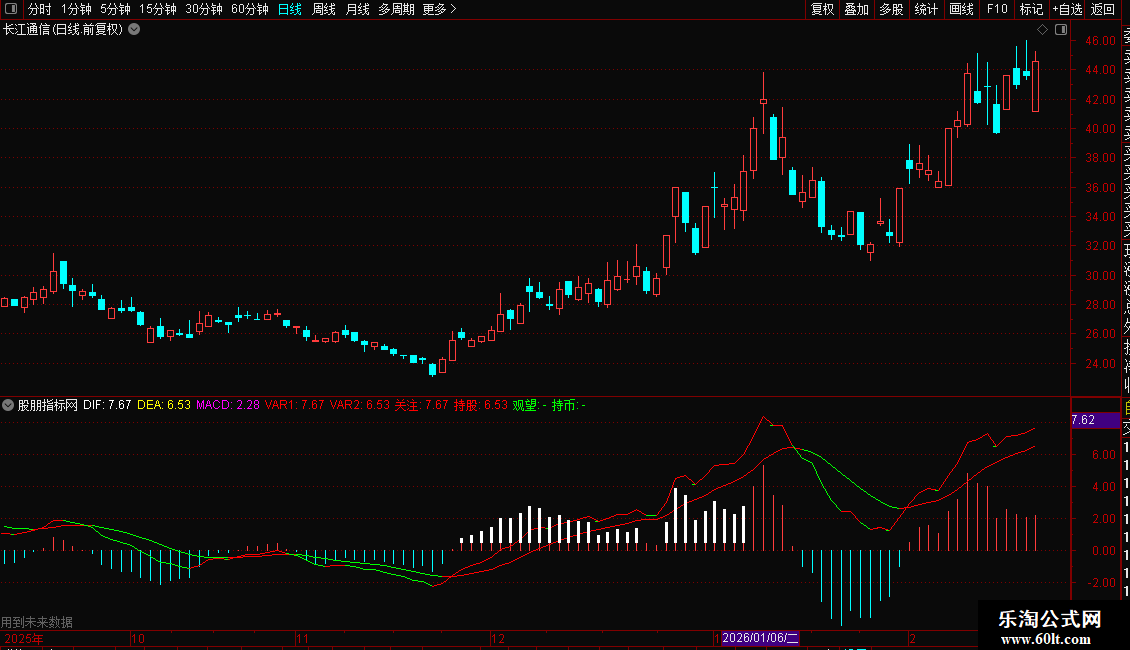Switch to 月线 monthly tab
The width and height of the screenshot is (1130, 650).
(x=357, y=9)
